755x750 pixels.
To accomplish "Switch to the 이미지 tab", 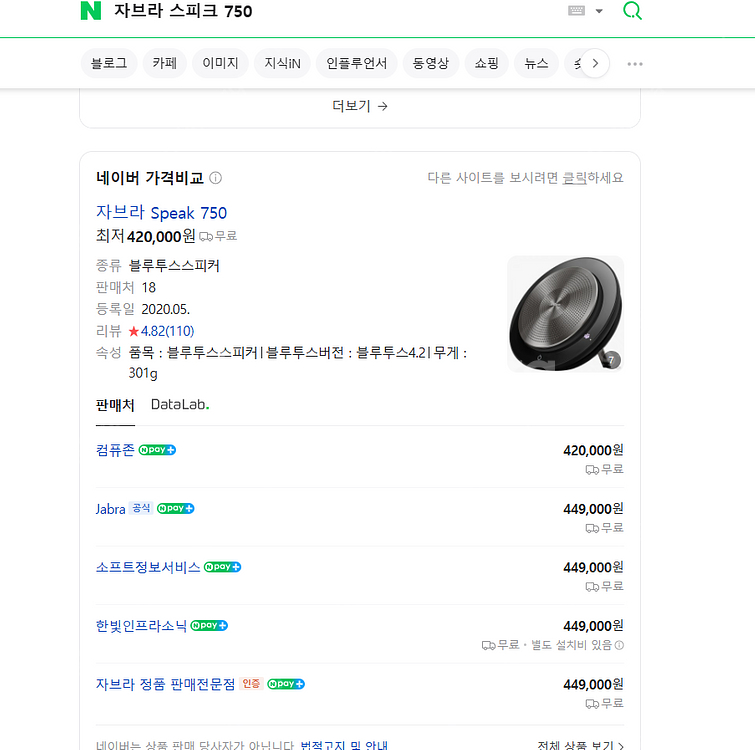I will (x=220, y=63).
